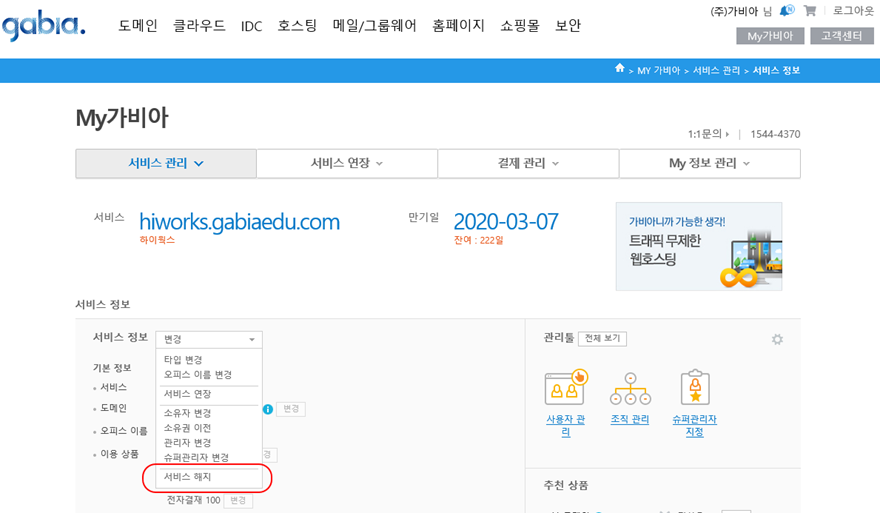Open the notification bell icon
This screenshot has width=880, height=513.
pyautogui.click(x=787, y=10)
